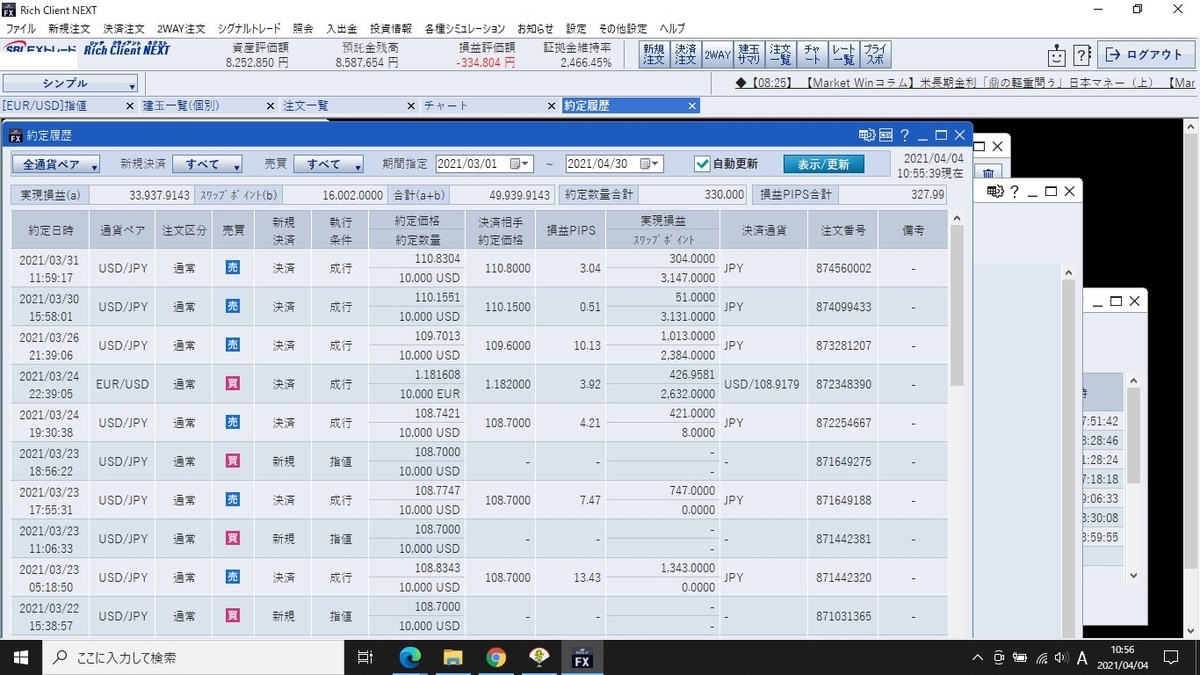Viewport: 1200px width, 675px height.
Task: Open プライスボード toolbar icon
Action: pos(875,54)
